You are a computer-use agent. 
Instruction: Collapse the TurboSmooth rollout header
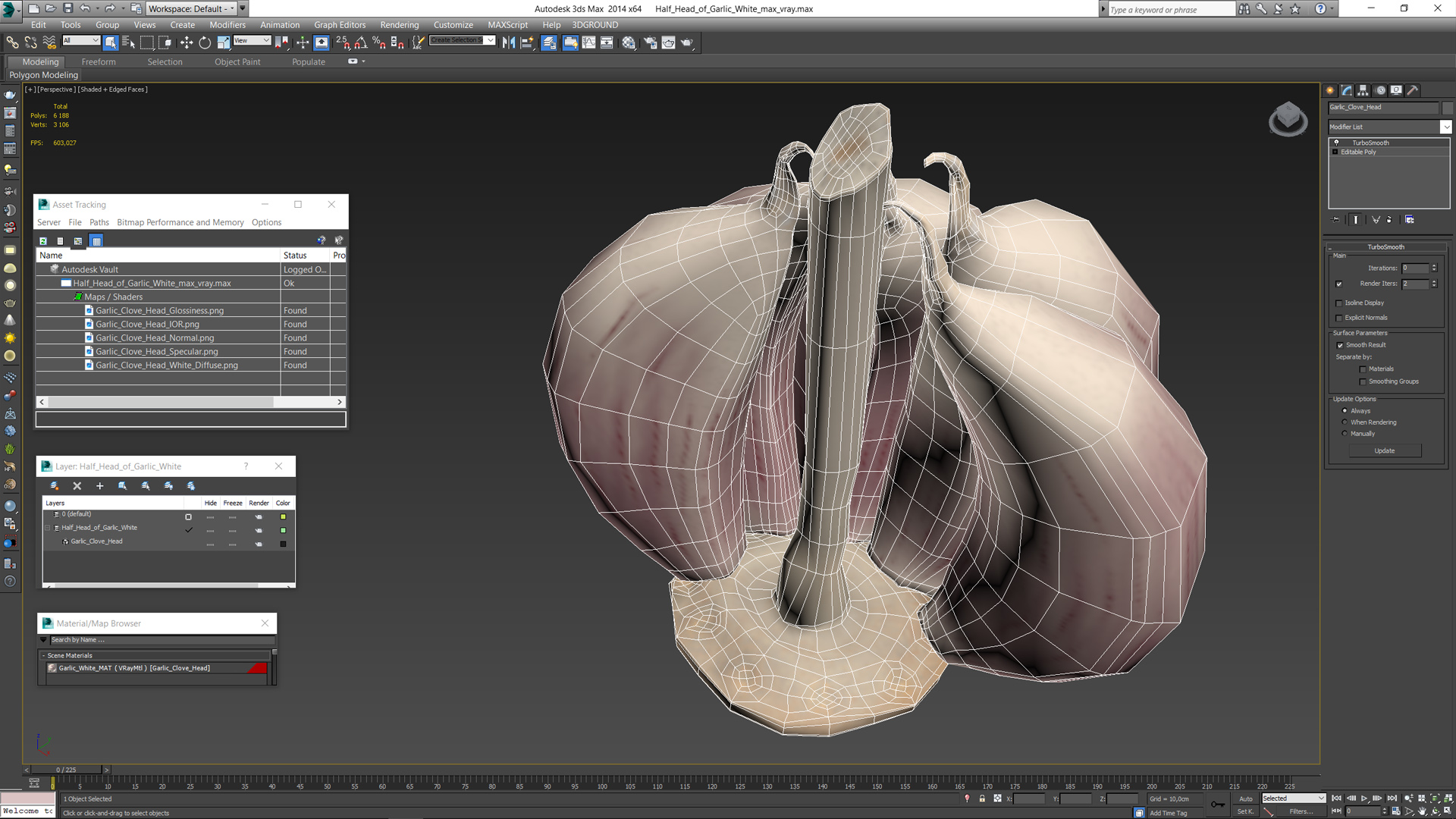(x=1385, y=247)
